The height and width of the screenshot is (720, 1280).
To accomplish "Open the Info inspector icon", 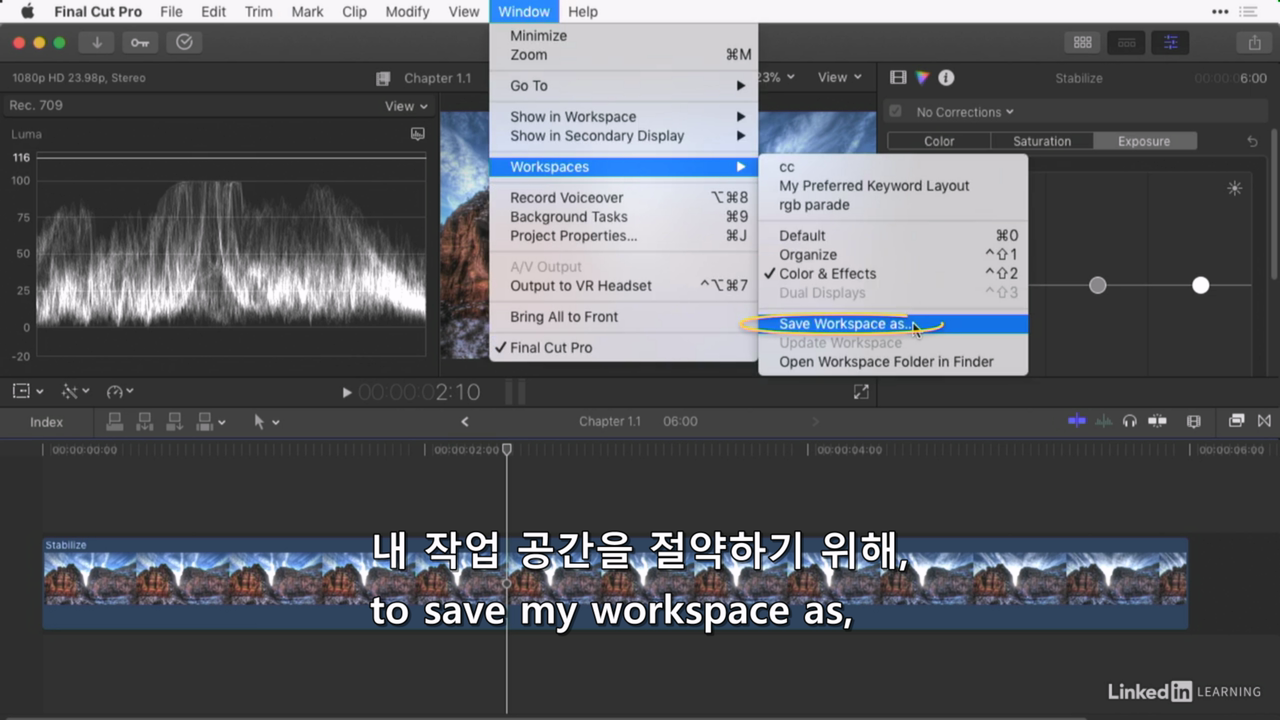I will (x=946, y=78).
